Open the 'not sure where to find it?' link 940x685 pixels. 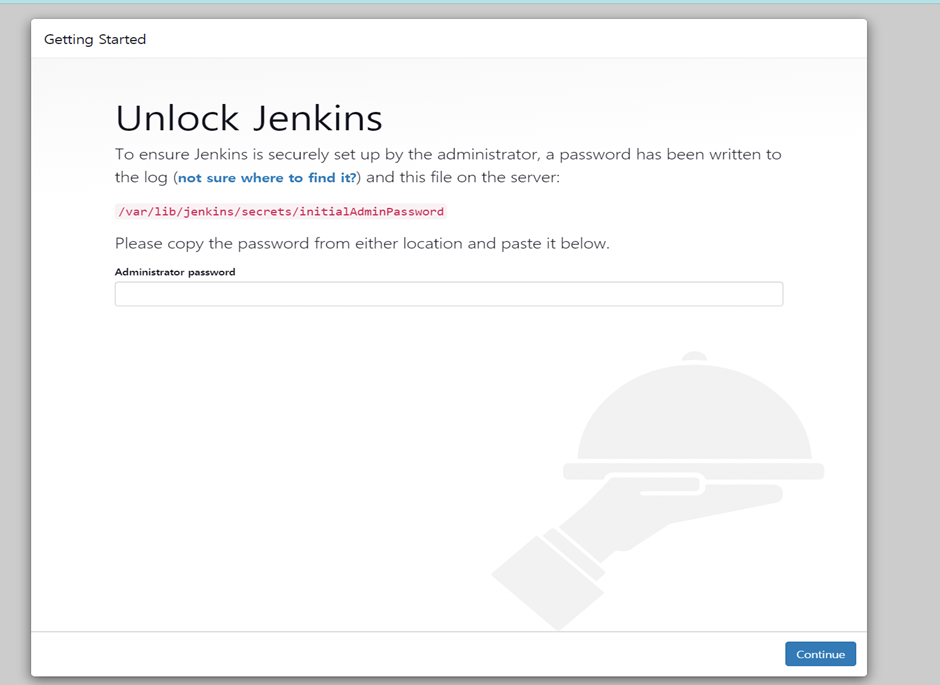click(x=267, y=178)
